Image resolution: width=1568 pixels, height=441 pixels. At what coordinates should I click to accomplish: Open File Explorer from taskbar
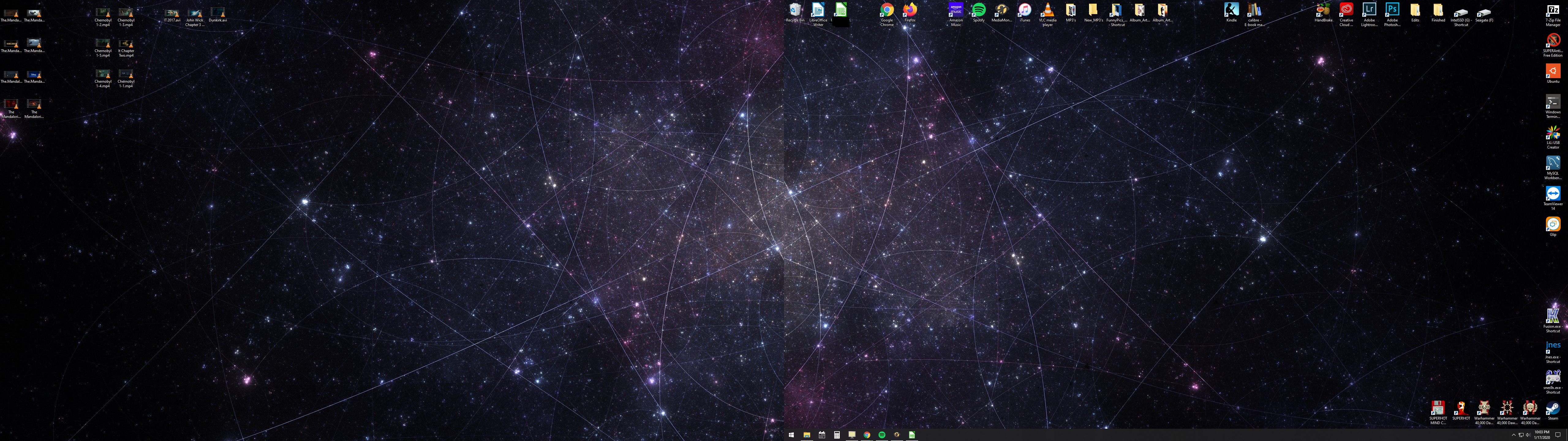click(807, 435)
